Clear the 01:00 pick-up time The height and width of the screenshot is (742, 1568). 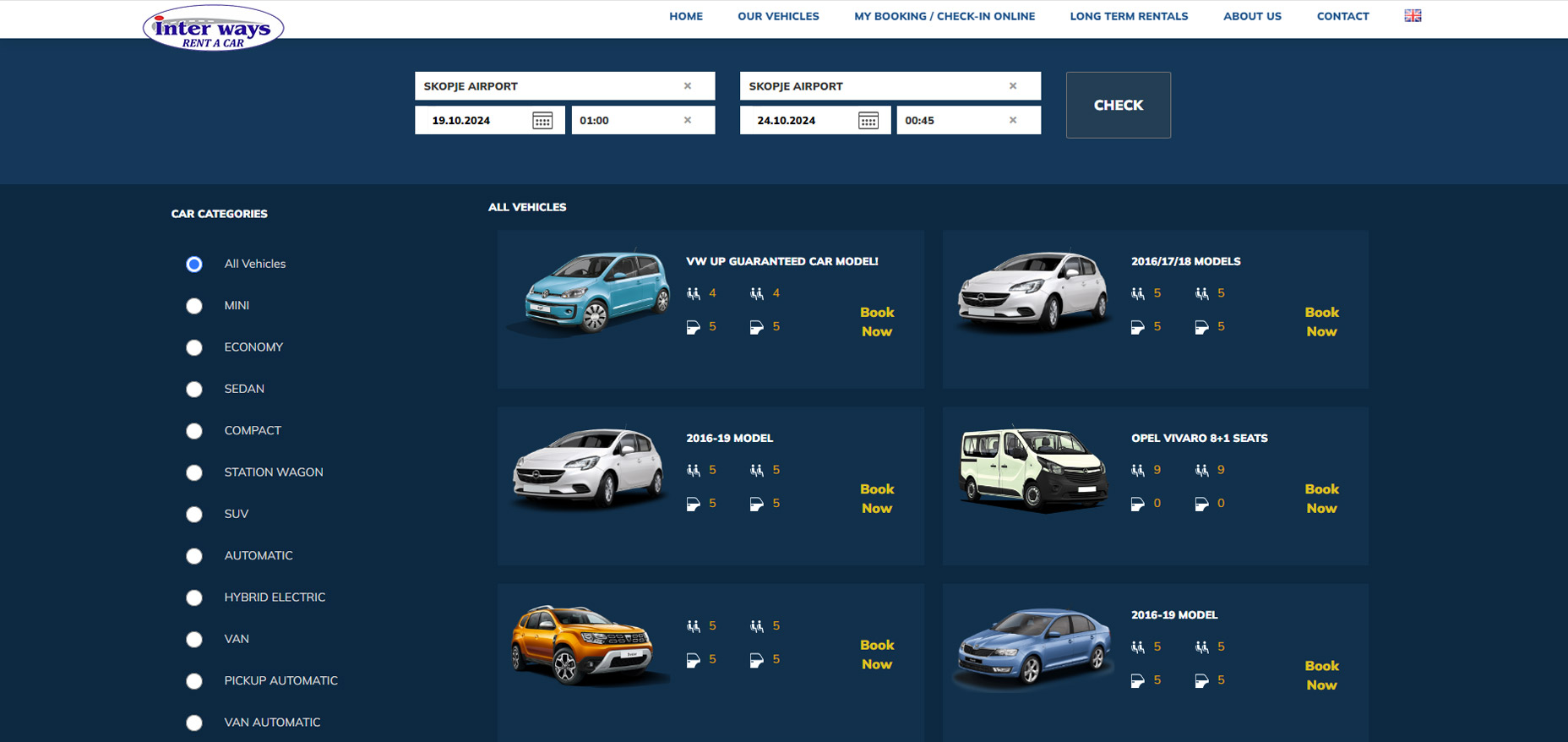(x=688, y=120)
